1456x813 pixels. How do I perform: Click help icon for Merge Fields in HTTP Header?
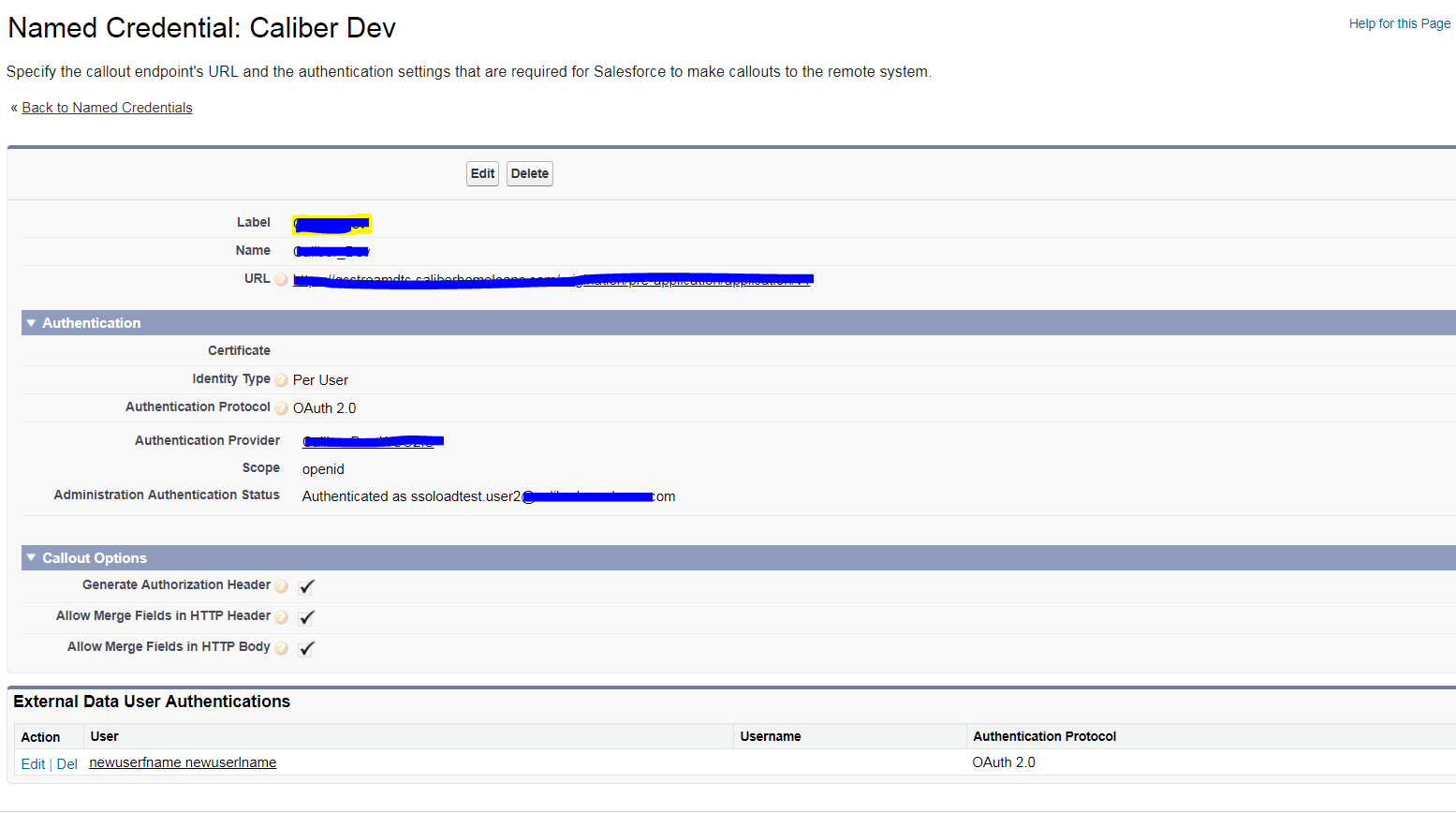(281, 617)
